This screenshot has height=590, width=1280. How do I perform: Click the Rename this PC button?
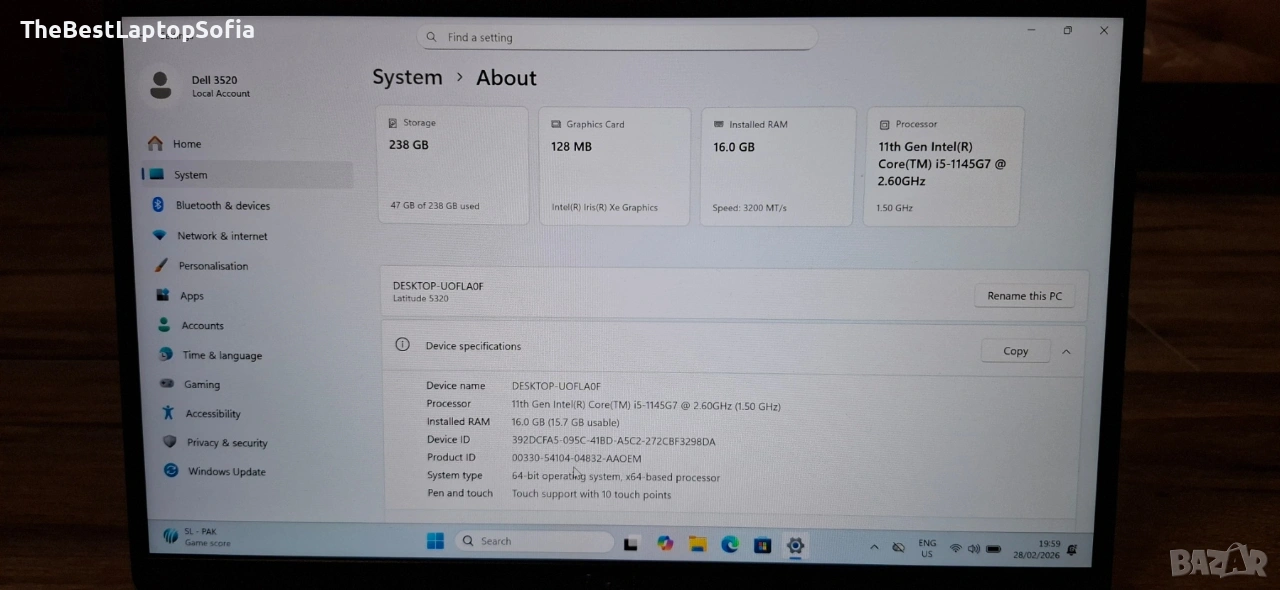tap(1024, 296)
